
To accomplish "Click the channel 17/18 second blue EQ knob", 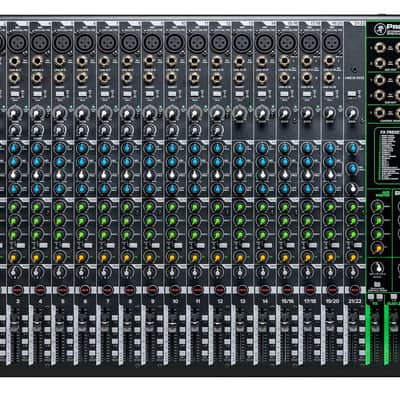I will (307, 162).
